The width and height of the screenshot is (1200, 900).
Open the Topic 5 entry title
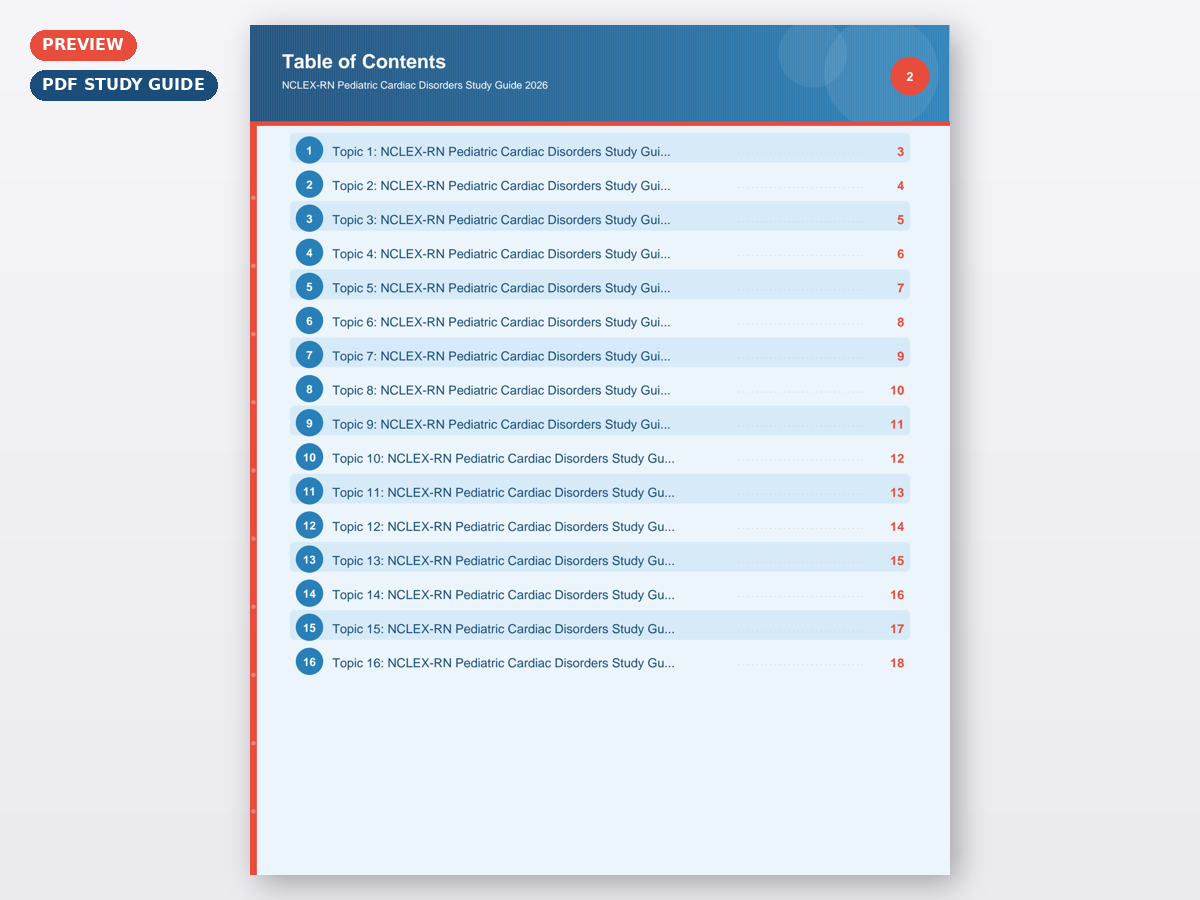click(501, 288)
